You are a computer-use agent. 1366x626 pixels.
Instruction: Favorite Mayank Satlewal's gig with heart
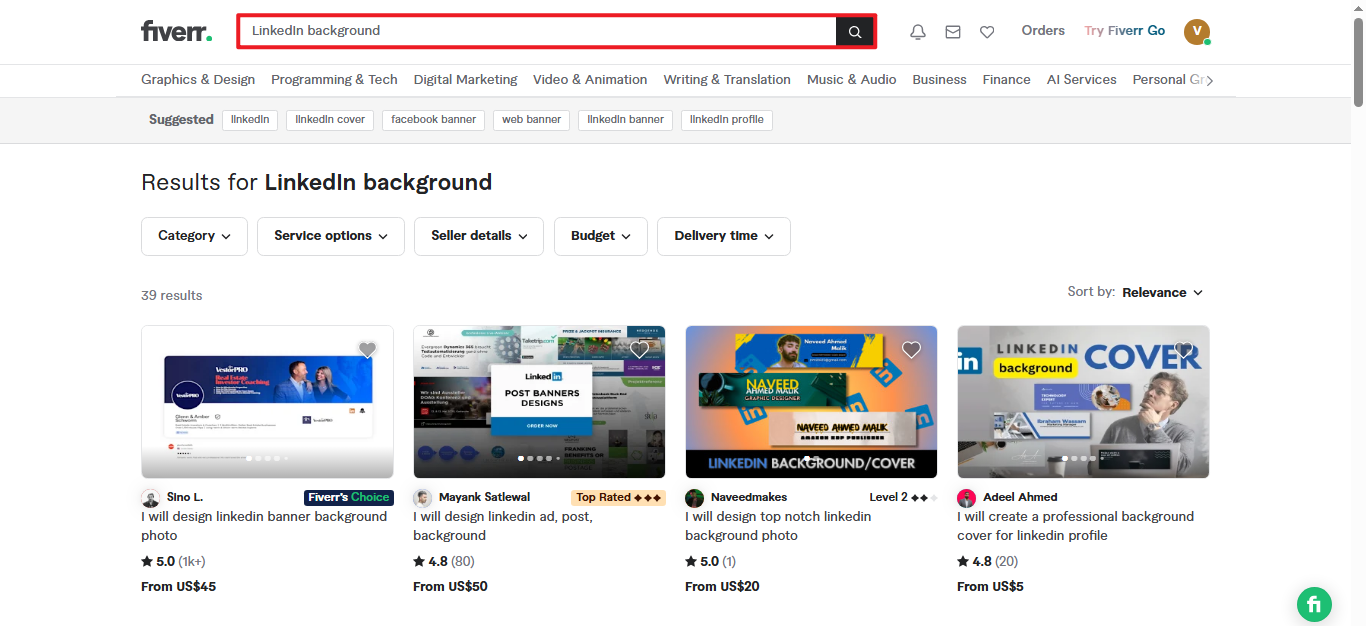(x=639, y=349)
